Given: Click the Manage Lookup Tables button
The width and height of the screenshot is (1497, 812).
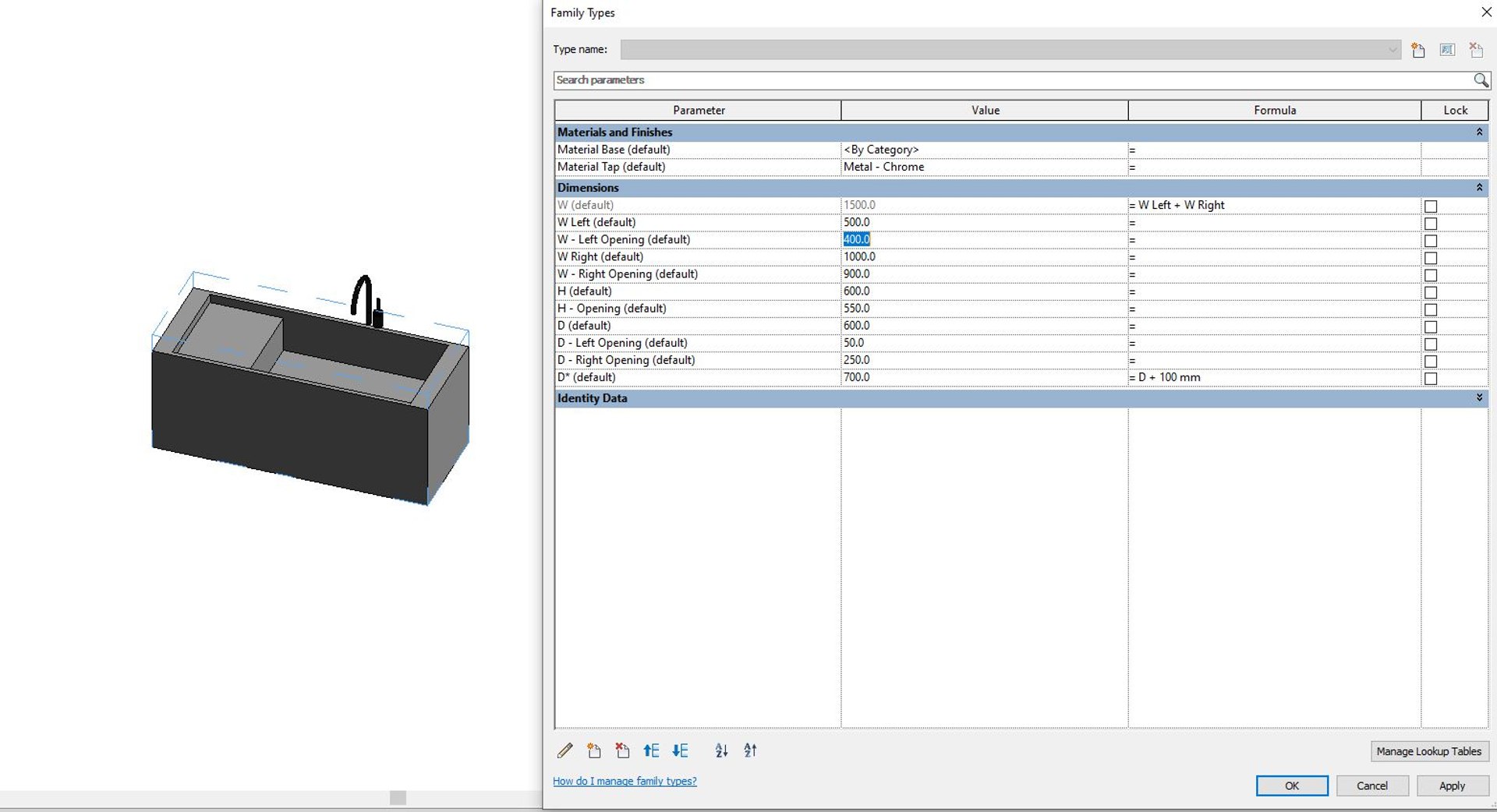Looking at the screenshot, I should tap(1429, 751).
